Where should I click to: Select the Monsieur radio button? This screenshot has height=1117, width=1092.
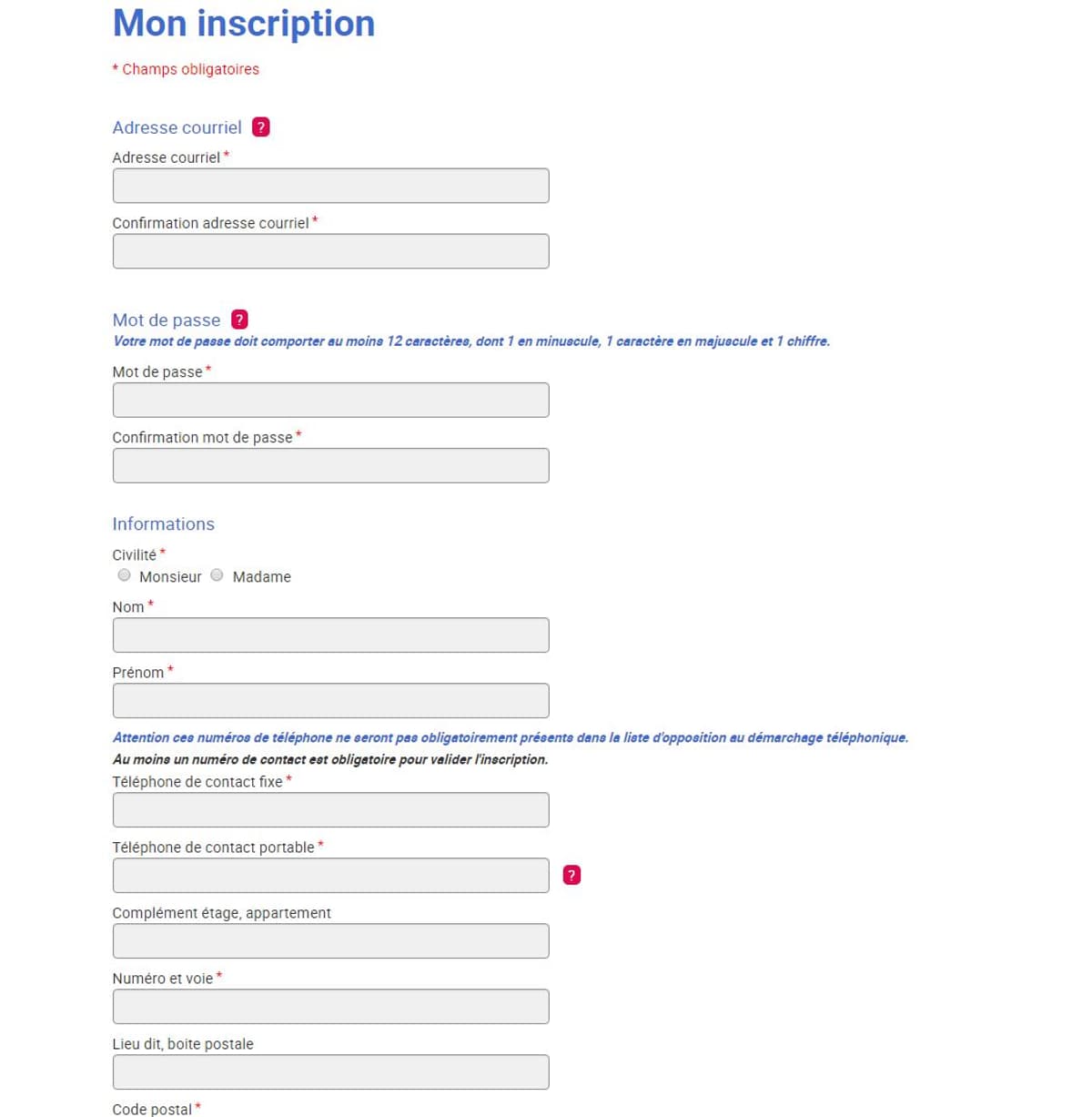pyautogui.click(x=124, y=574)
